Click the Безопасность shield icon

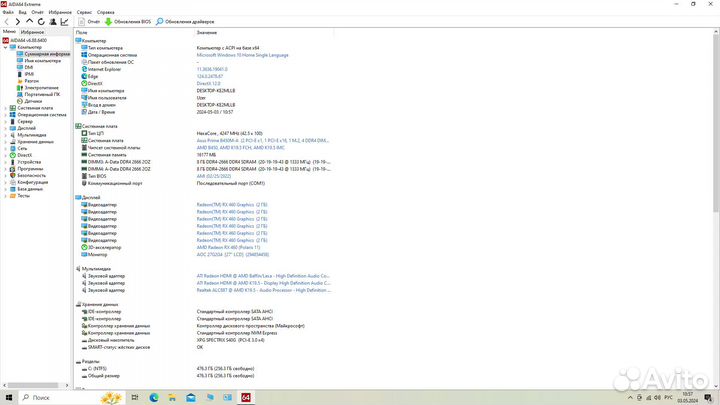click(12, 175)
